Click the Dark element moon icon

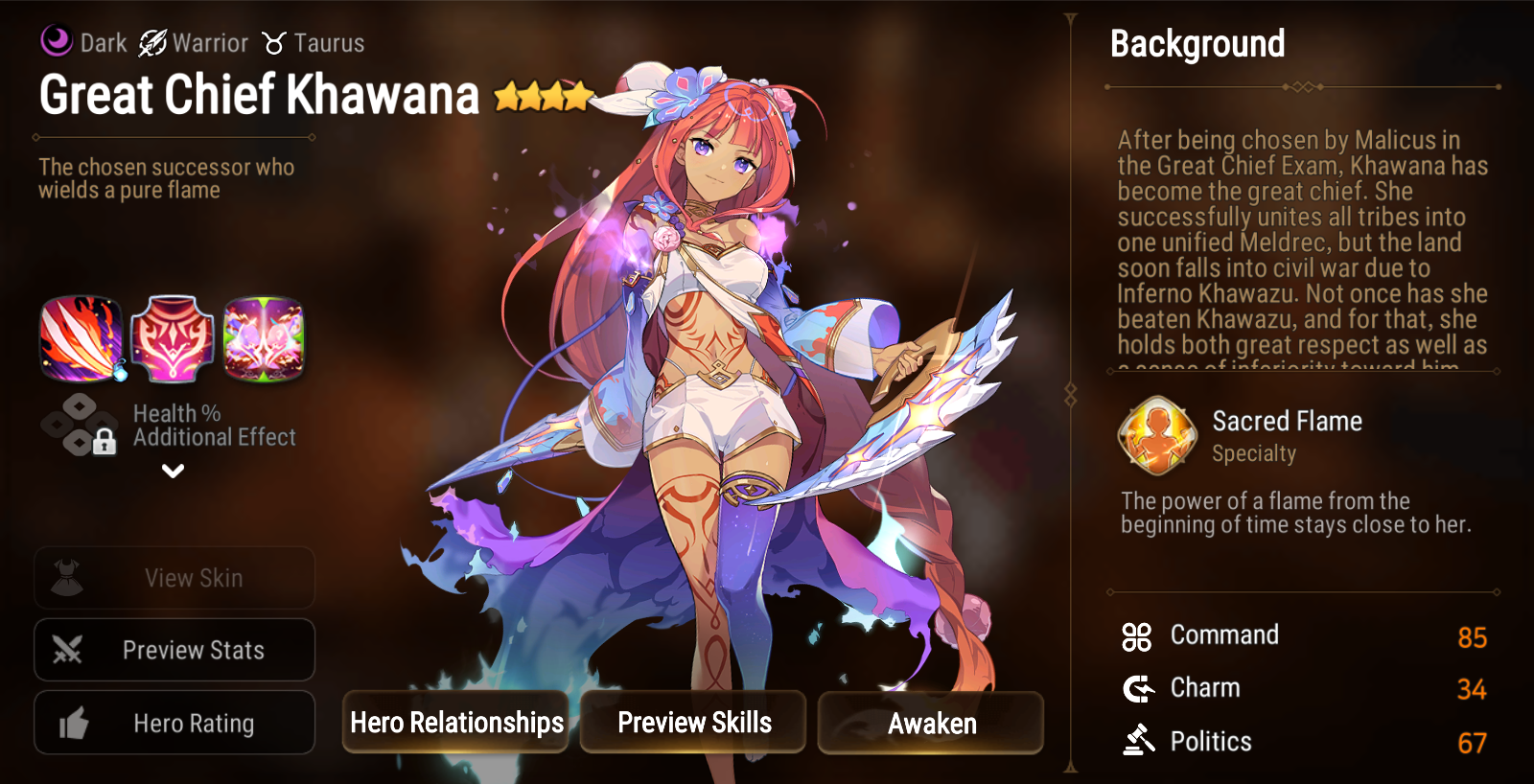pos(57,41)
